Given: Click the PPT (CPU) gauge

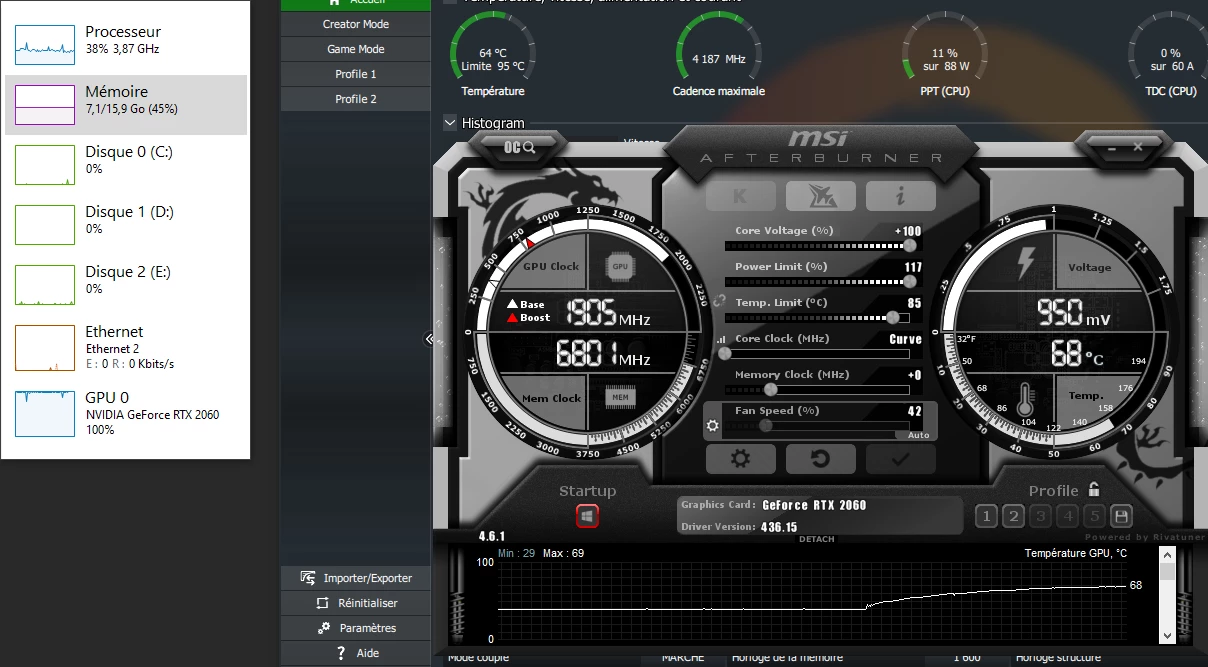Looking at the screenshot, I should (944, 55).
